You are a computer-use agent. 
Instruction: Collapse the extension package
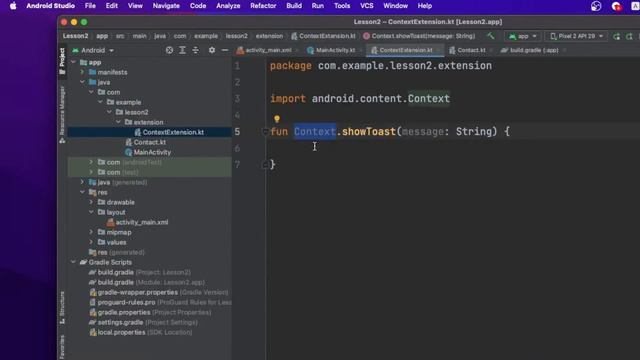pos(118,122)
